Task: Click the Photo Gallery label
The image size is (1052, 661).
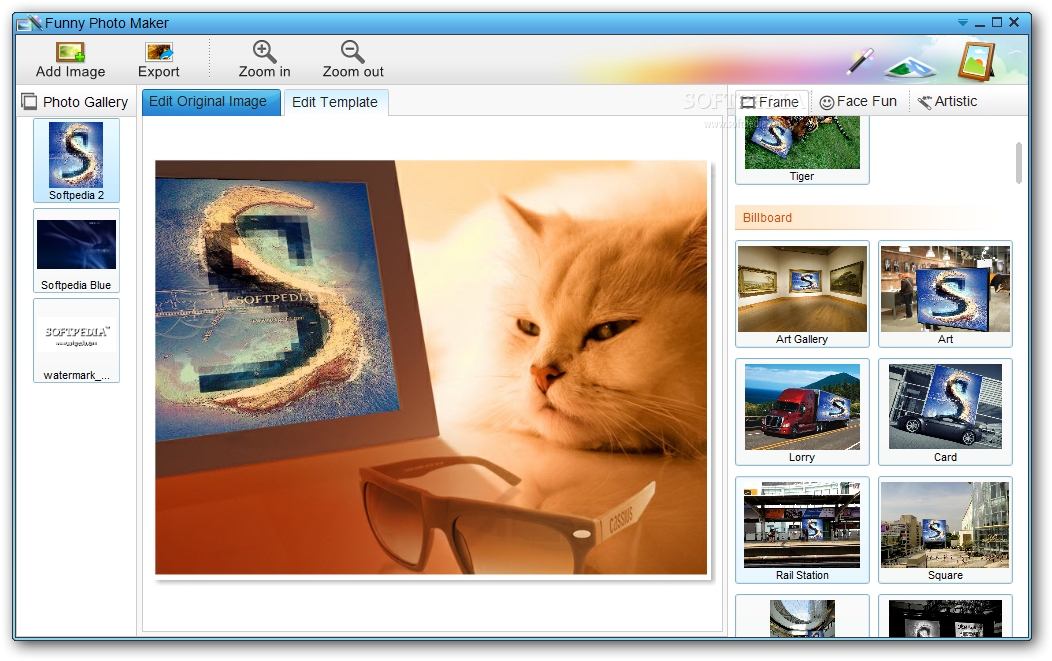Action: point(85,102)
